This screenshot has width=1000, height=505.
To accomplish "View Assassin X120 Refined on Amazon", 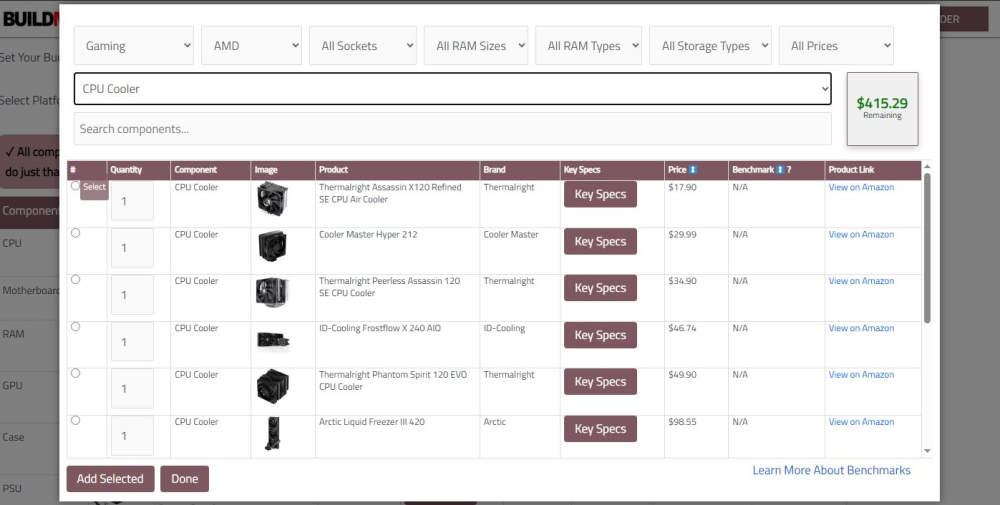I will [x=861, y=187].
